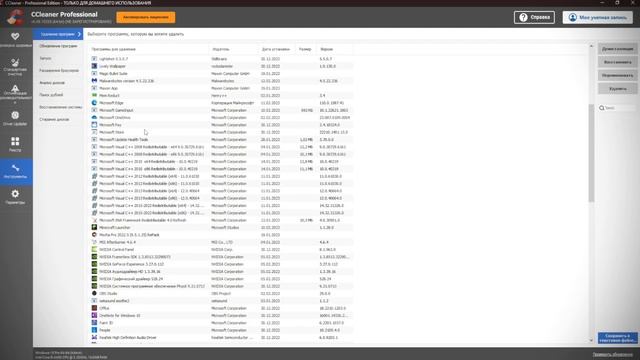Click the CCleaner logo in the header
The width and height of the screenshot is (640, 360).
pyautogui.click(x=16, y=17)
